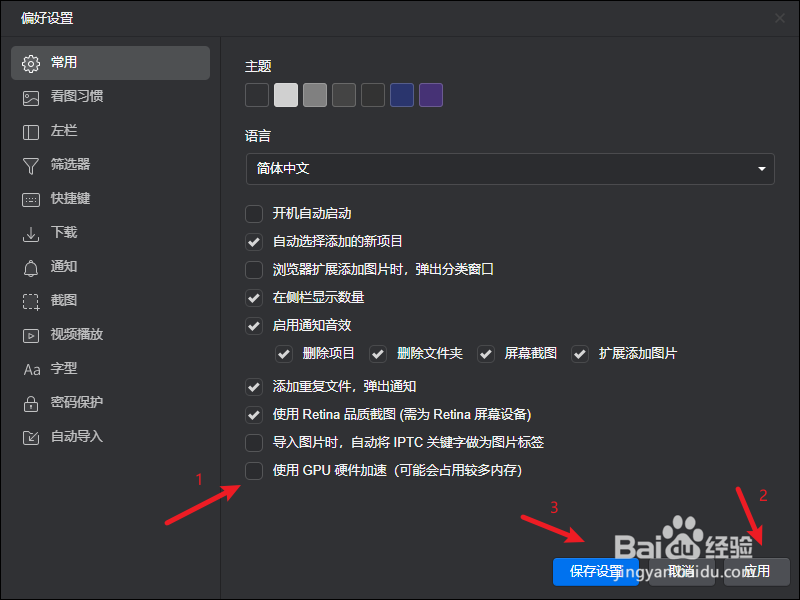
Task: Select the white light theme swatch
Action: click(286, 95)
